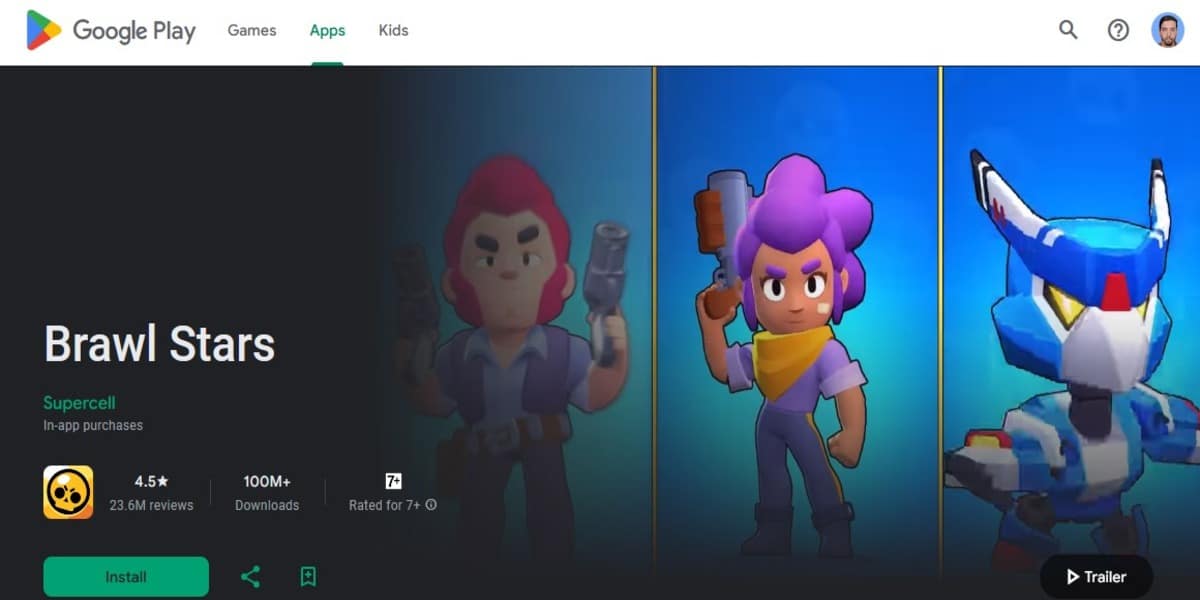The image size is (1200, 600).
Task: Click the 7+ rating badge
Action: click(393, 481)
